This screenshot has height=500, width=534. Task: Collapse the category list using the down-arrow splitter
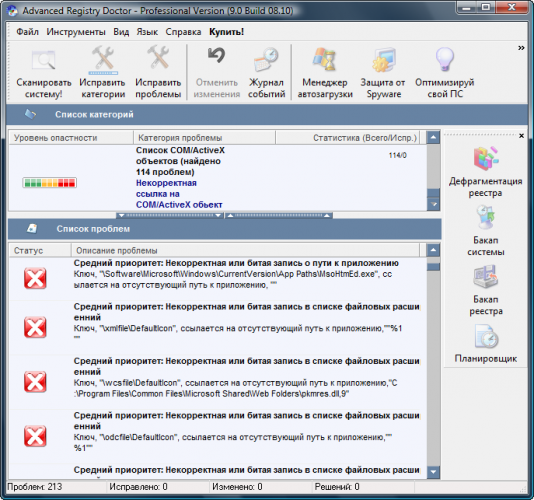click(170, 215)
